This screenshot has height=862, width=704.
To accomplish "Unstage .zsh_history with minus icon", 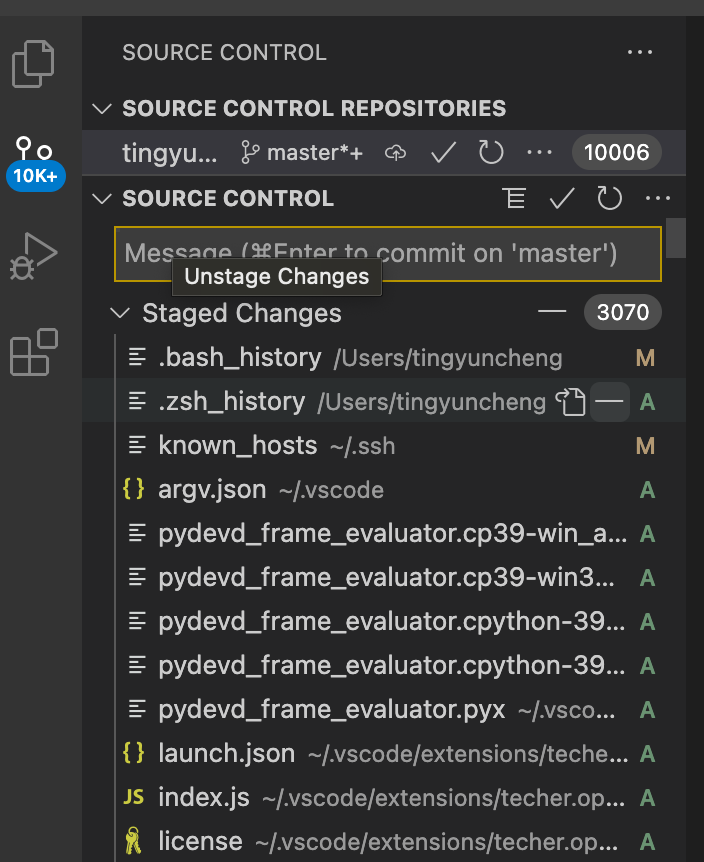I will tap(610, 402).
